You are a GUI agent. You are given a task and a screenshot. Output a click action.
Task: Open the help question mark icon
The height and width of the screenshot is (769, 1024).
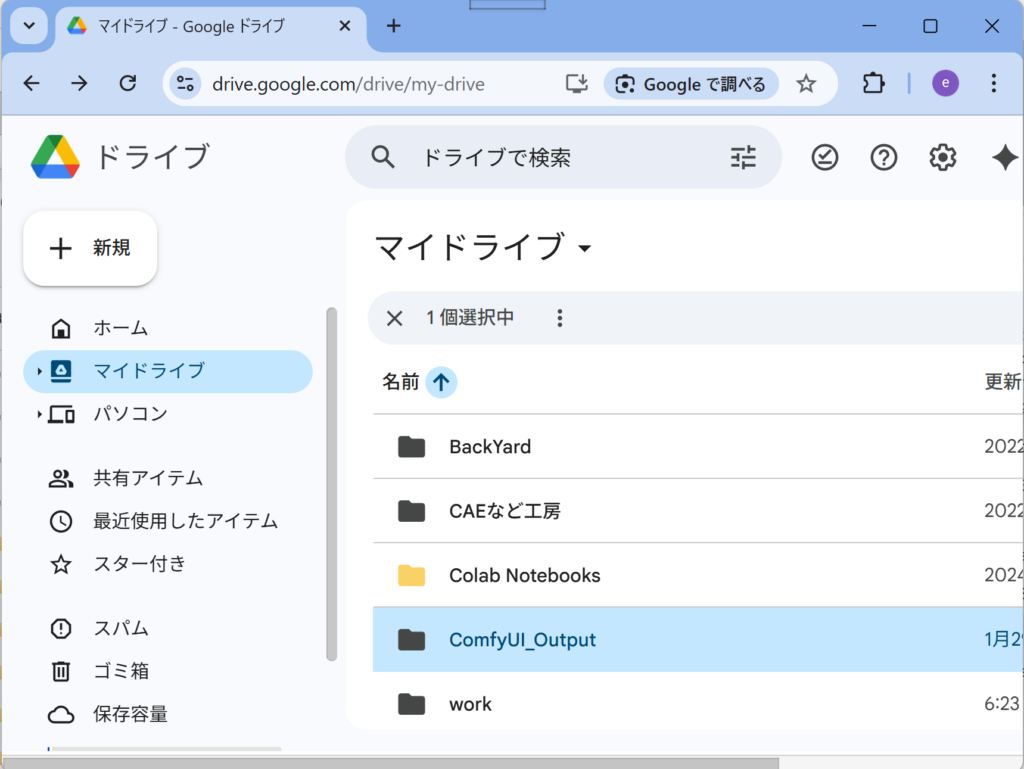click(883, 157)
